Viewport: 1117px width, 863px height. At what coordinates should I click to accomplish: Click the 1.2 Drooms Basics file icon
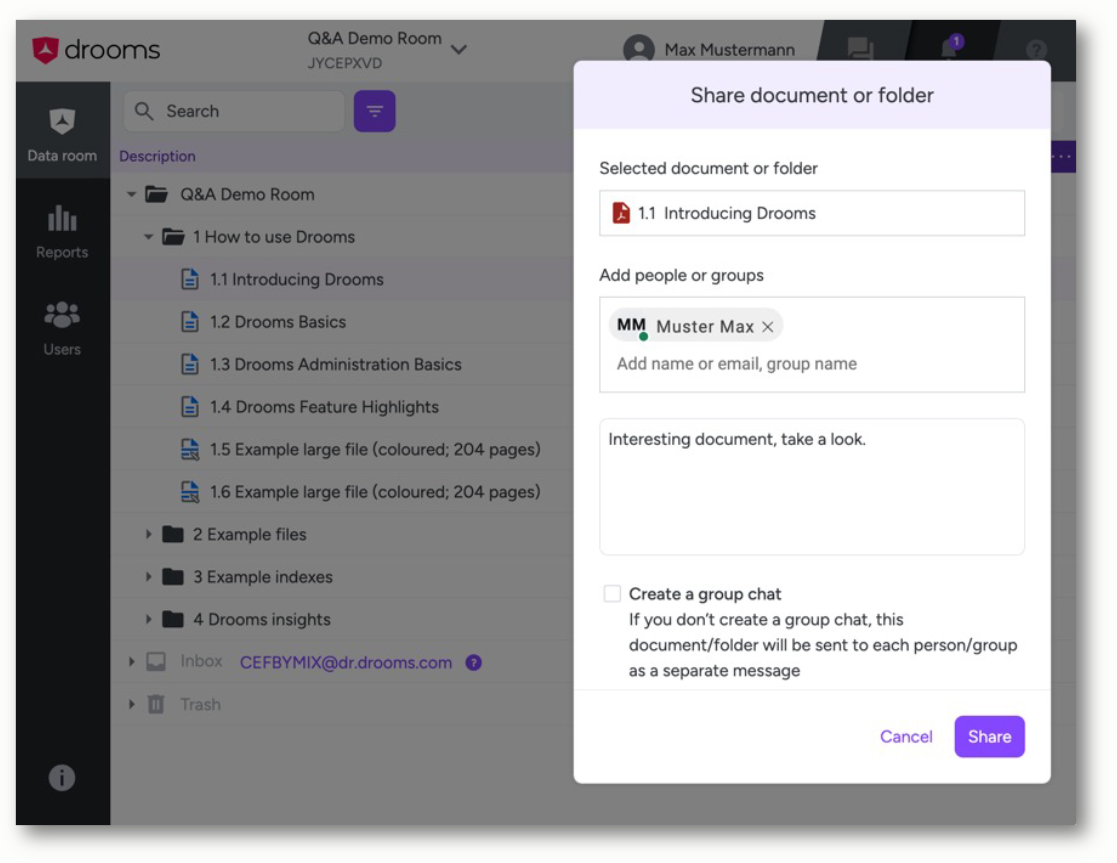pyautogui.click(x=189, y=322)
